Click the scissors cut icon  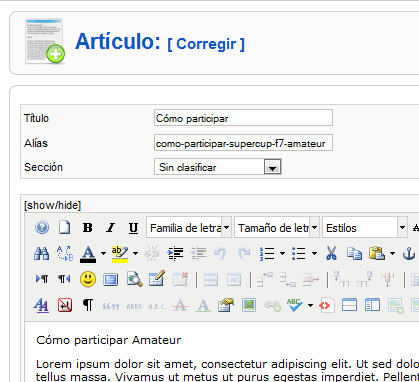click(331, 254)
